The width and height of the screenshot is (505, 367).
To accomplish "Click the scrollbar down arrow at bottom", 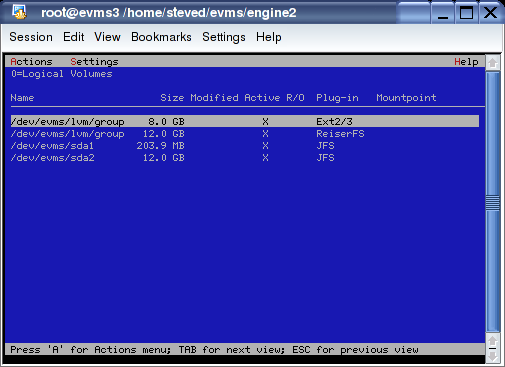I will click(x=493, y=357).
